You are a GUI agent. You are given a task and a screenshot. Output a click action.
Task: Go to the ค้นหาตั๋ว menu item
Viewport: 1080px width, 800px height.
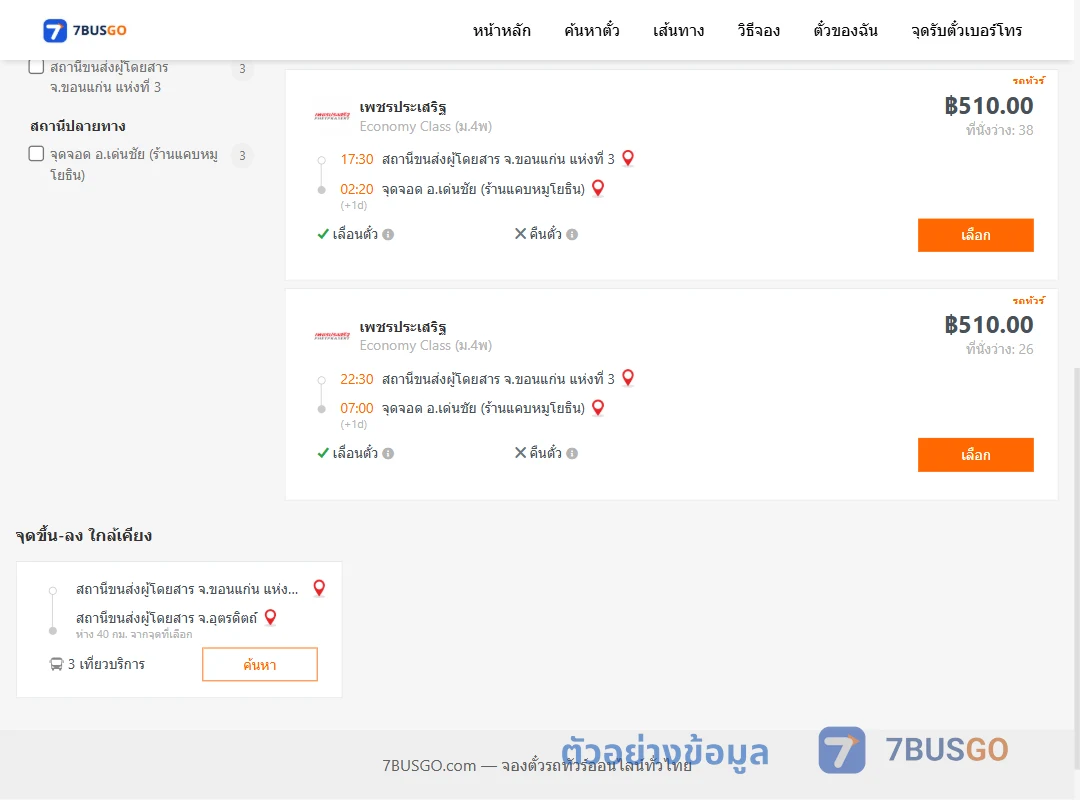pyautogui.click(x=592, y=30)
